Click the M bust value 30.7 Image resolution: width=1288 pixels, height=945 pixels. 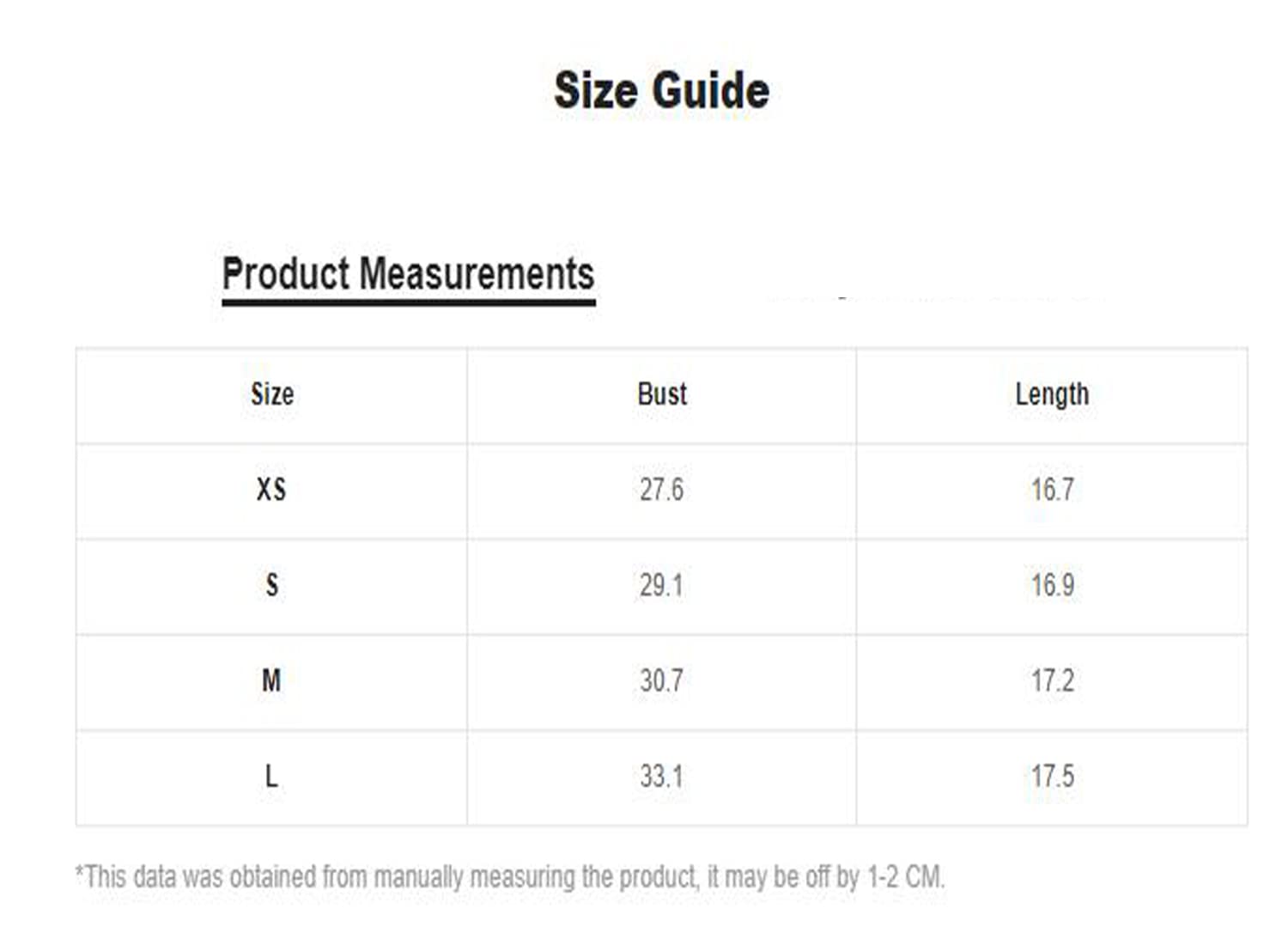(x=661, y=681)
